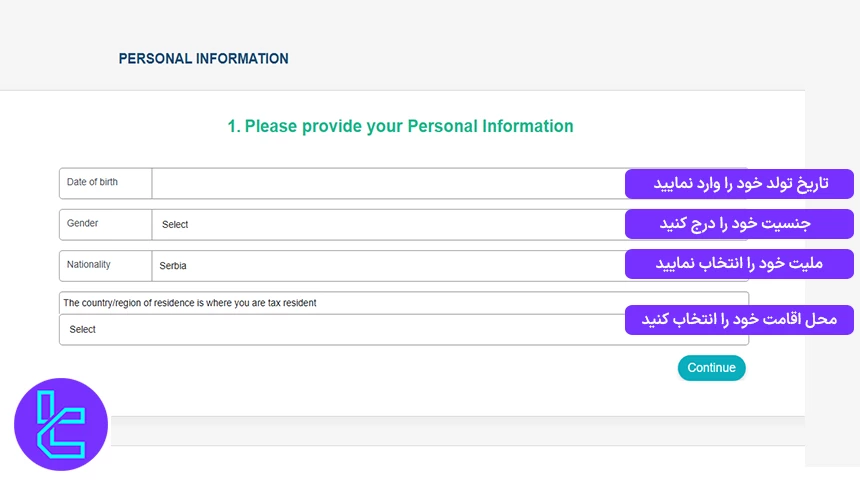Open the country of residence Select dropdown

point(340,330)
